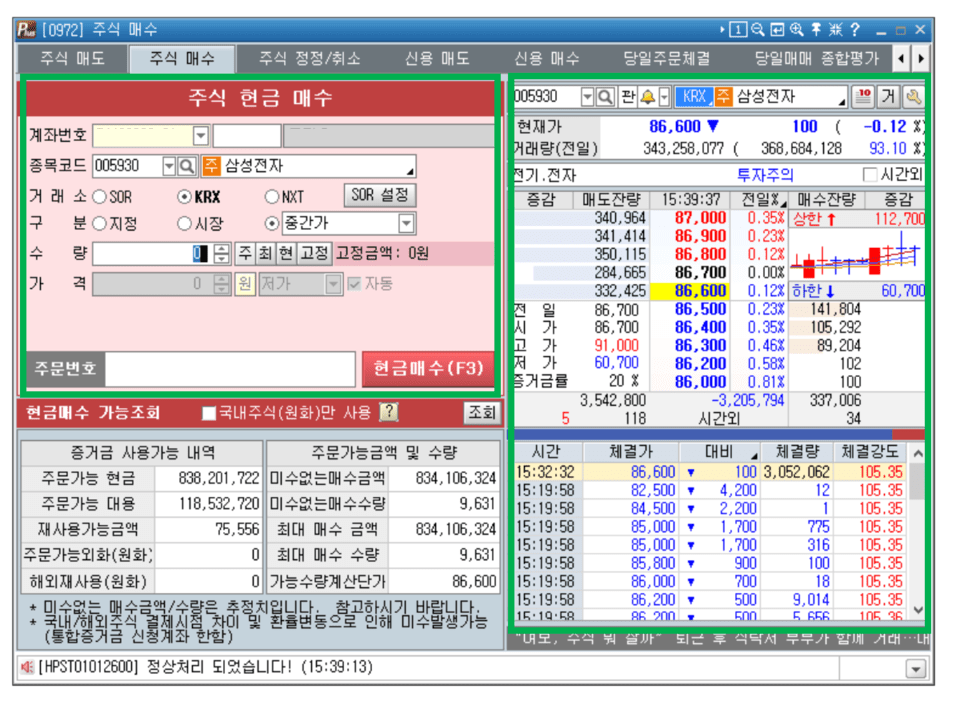
Task: Click the quantity up stepper arrow
Action: [219, 250]
